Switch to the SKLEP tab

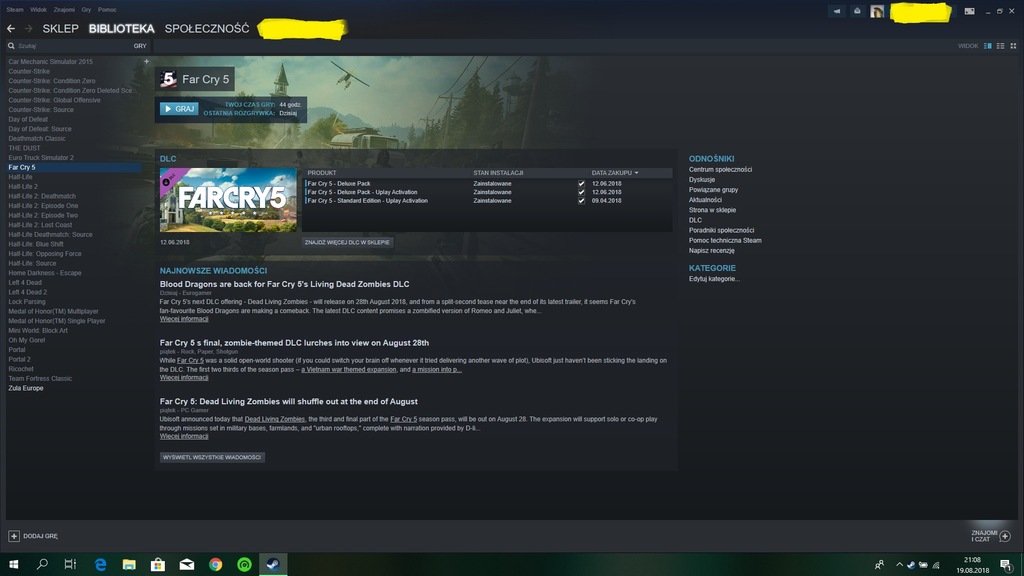pos(60,29)
